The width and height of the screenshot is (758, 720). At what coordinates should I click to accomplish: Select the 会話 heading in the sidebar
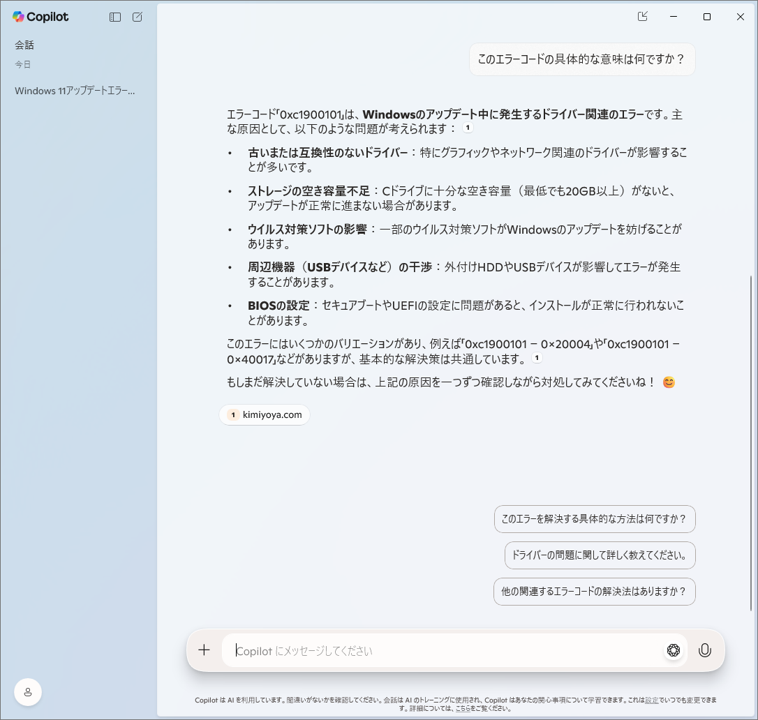pos(25,45)
